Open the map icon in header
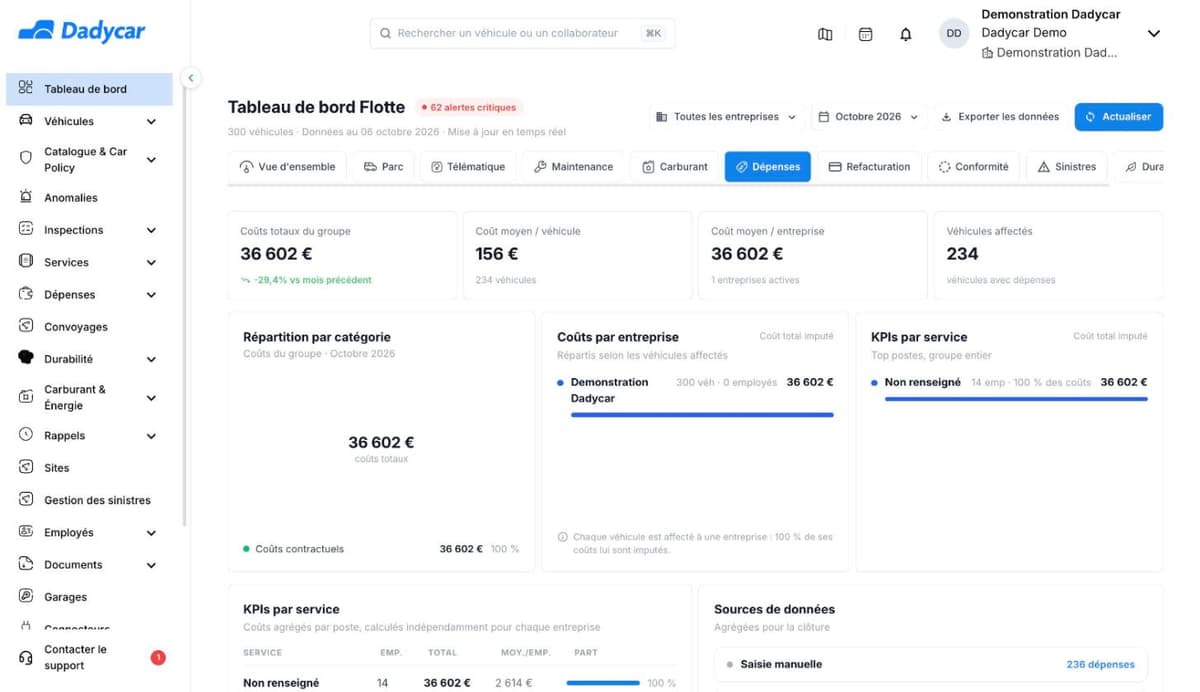This screenshot has height=692, width=1200. coord(825,34)
